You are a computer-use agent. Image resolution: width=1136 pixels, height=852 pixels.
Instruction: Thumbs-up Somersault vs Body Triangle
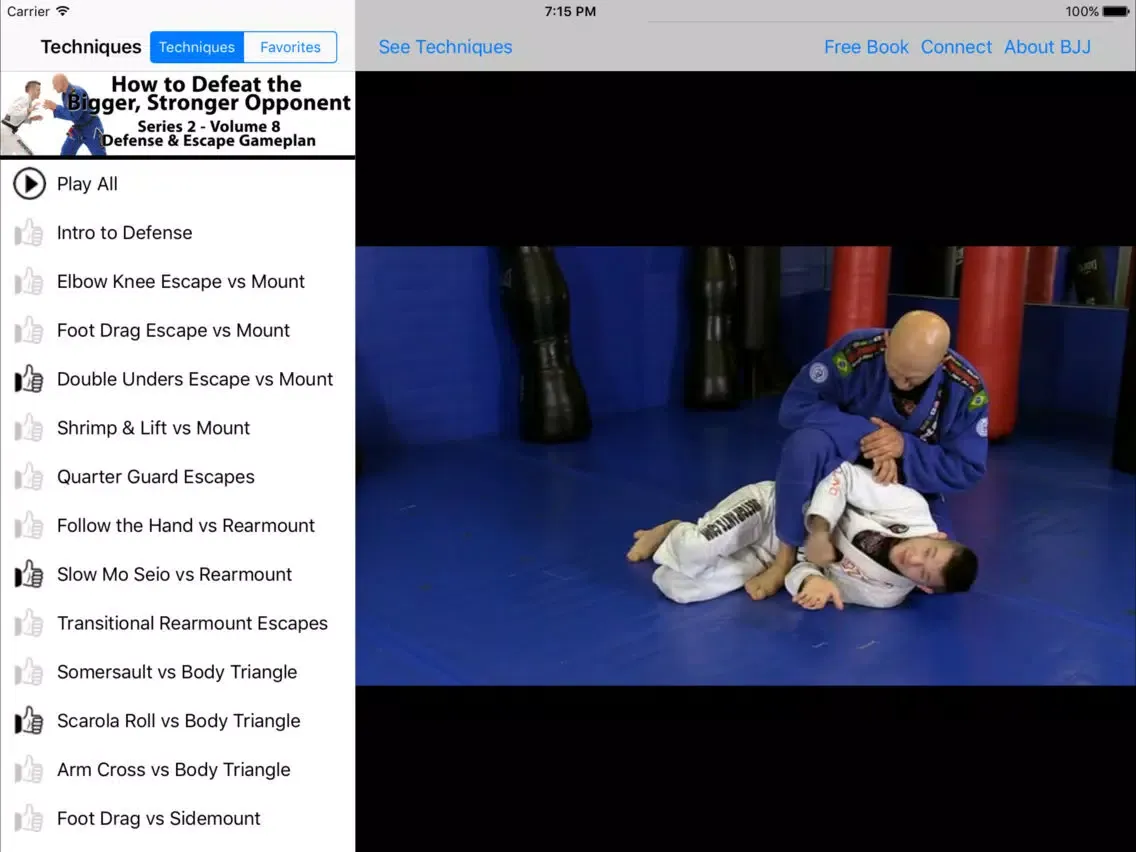tap(29, 672)
